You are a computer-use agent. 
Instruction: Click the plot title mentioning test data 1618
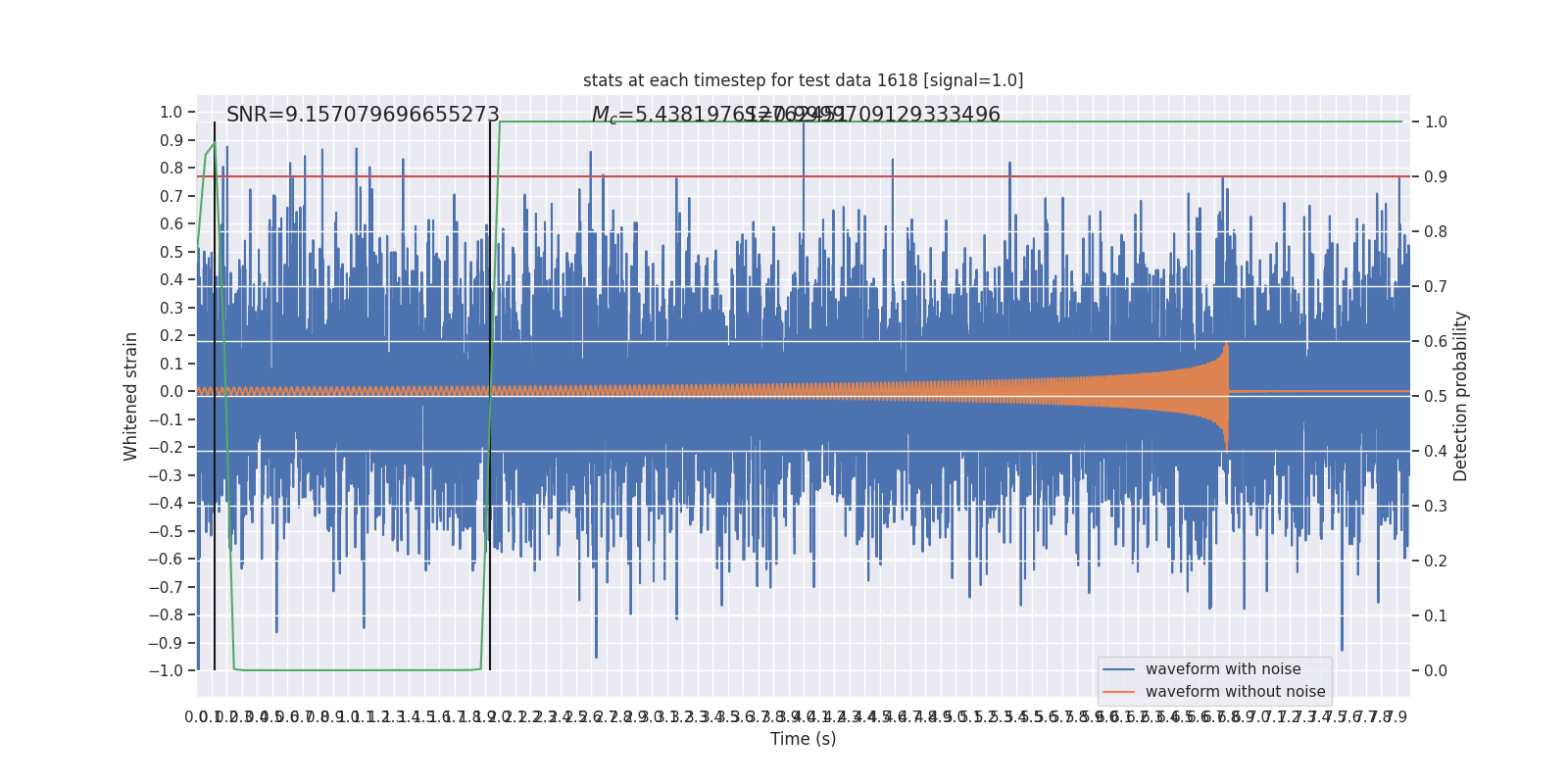click(x=803, y=80)
